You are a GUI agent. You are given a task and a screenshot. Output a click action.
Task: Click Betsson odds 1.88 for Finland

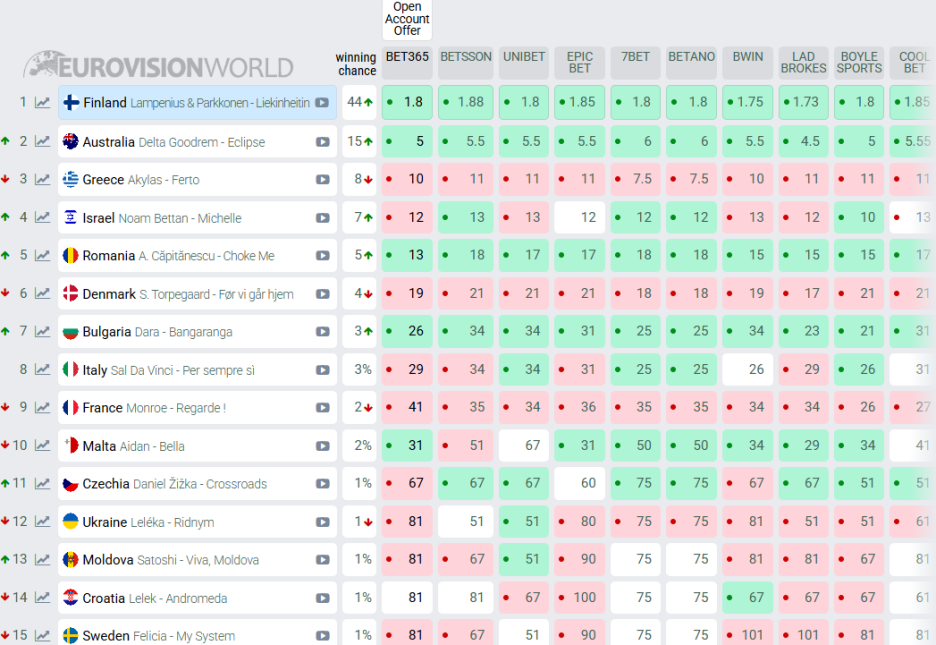click(x=466, y=102)
